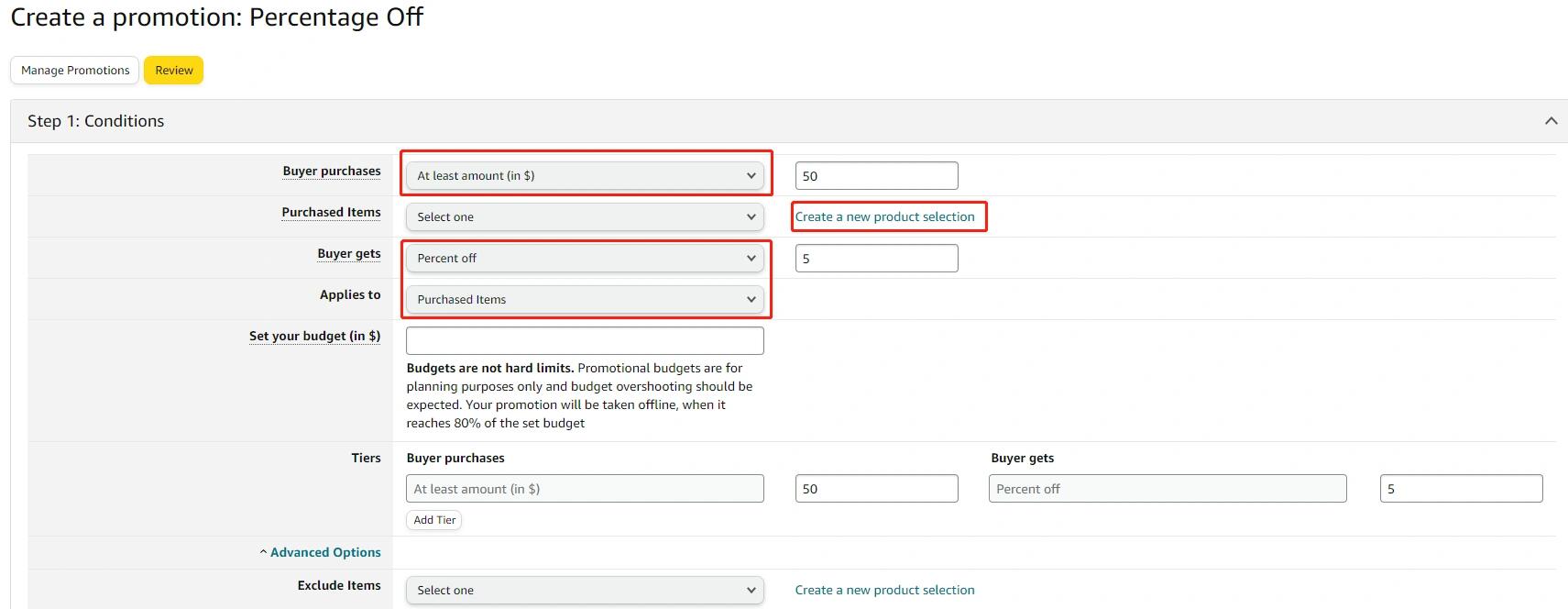Click the yellow Review button

[x=173, y=71]
